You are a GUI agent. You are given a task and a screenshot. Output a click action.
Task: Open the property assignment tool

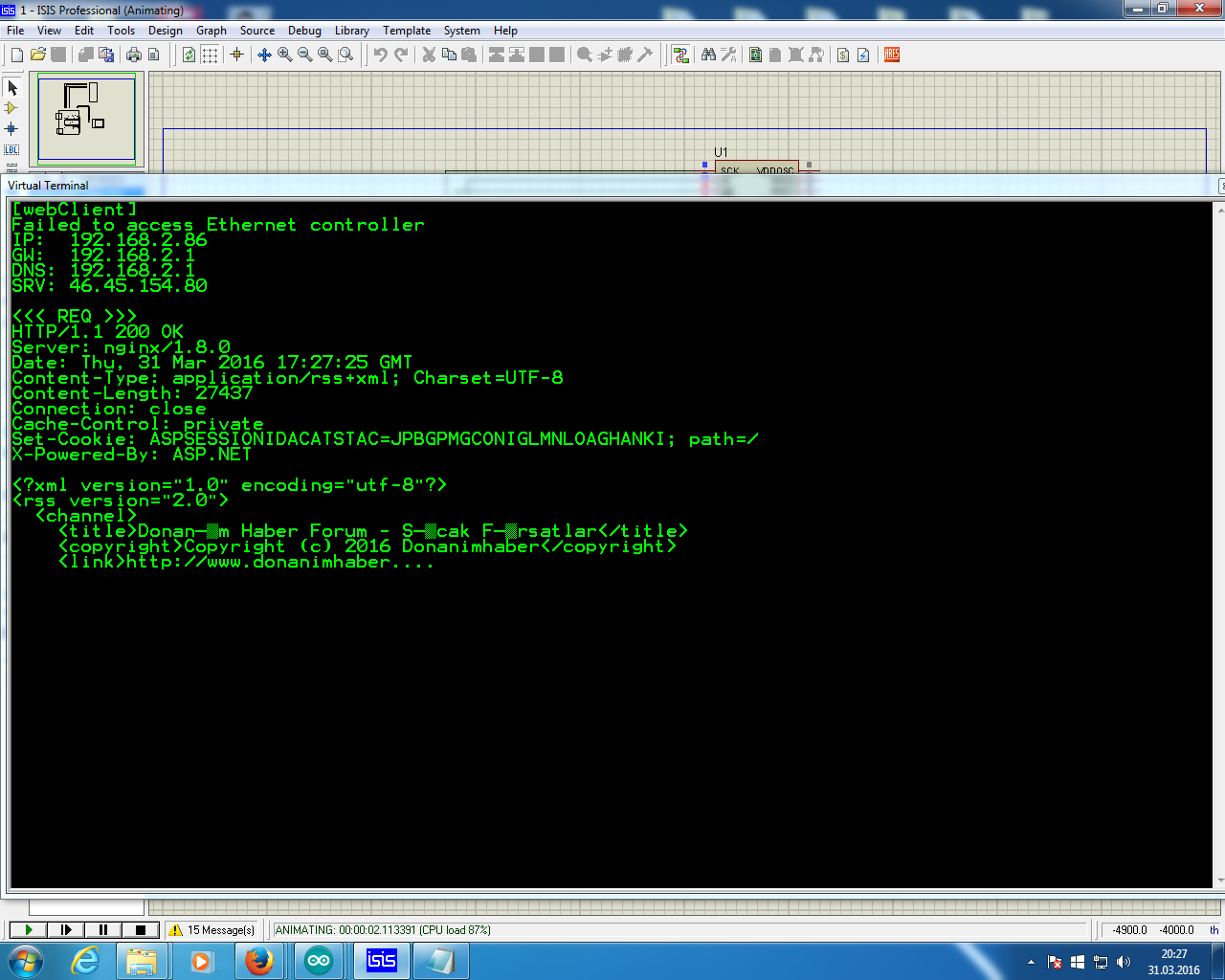pos(728,56)
